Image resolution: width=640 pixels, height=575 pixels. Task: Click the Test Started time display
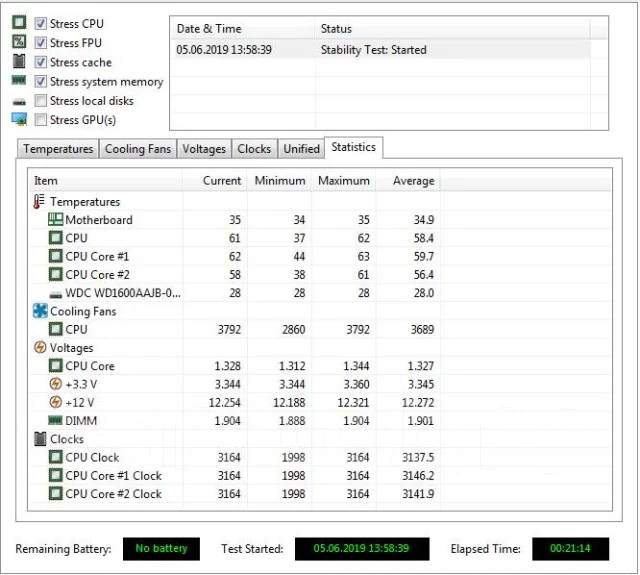(362, 548)
